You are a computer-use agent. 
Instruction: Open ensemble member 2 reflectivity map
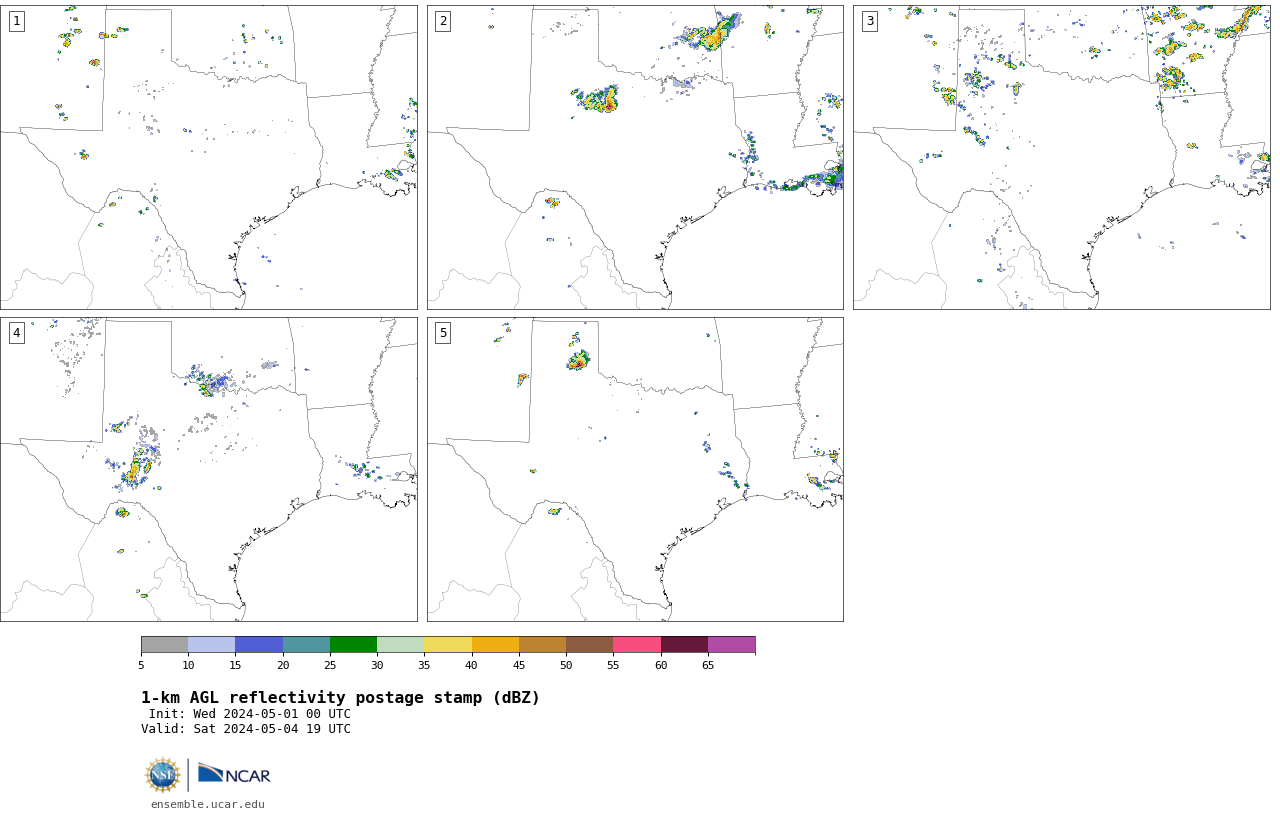pyautogui.click(x=635, y=157)
